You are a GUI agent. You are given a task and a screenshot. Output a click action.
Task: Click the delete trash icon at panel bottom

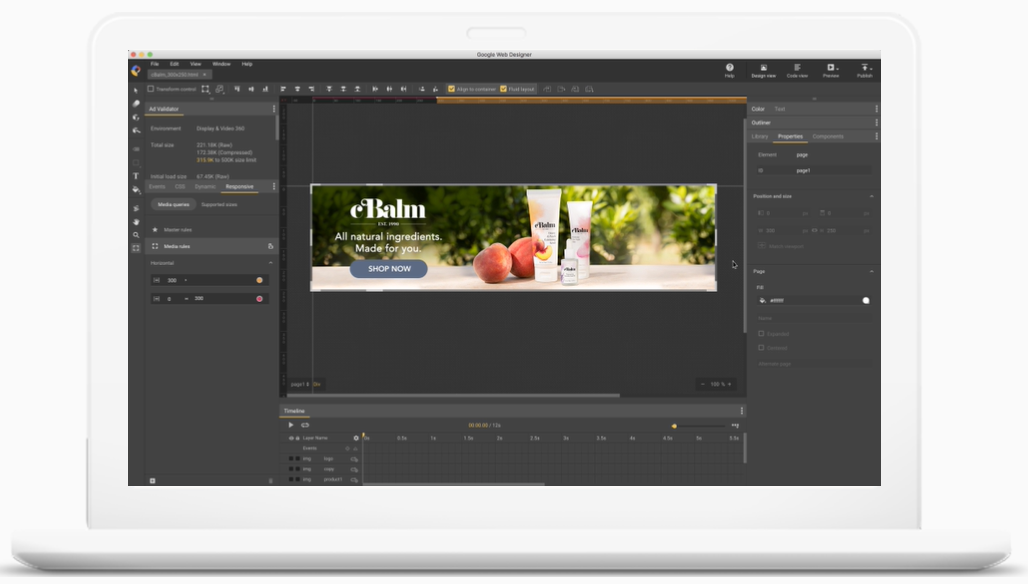pos(270,481)
